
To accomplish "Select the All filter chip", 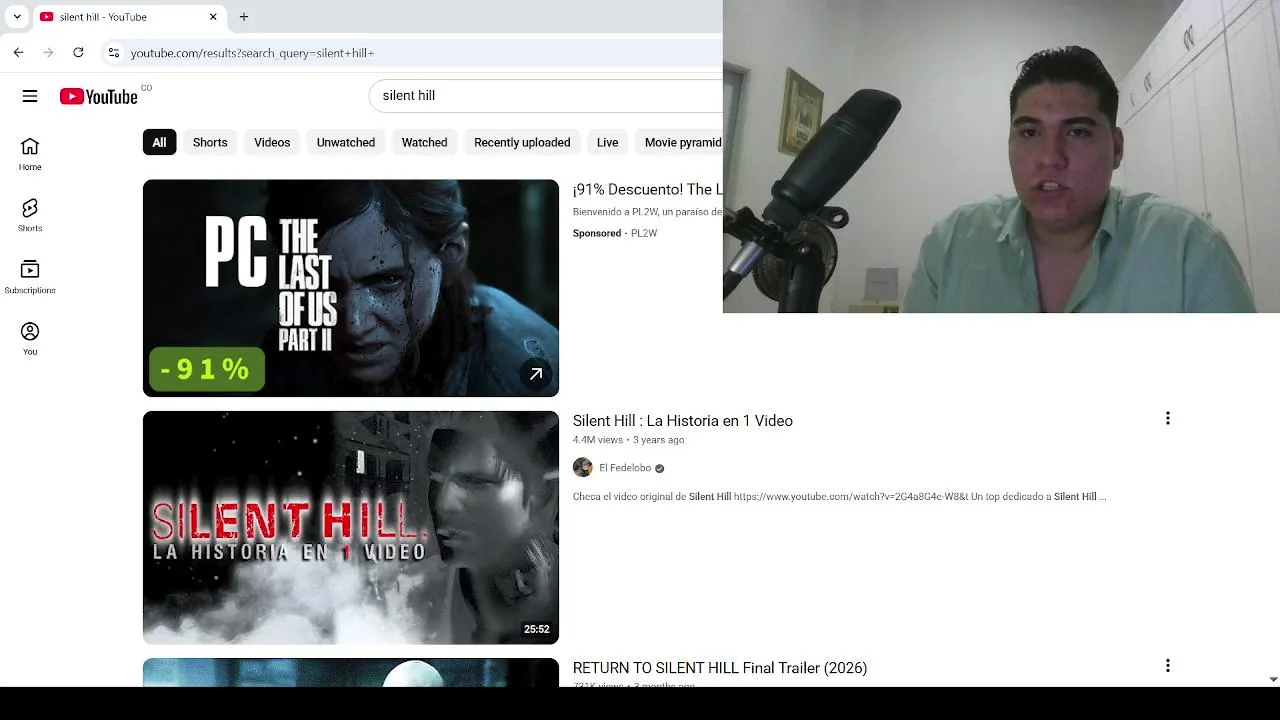I will coord(159,142).
